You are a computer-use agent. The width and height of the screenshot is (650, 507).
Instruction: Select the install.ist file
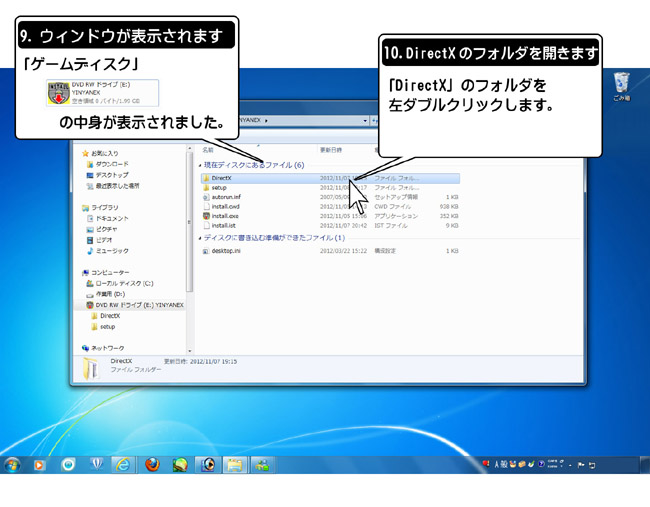point(330,226)
